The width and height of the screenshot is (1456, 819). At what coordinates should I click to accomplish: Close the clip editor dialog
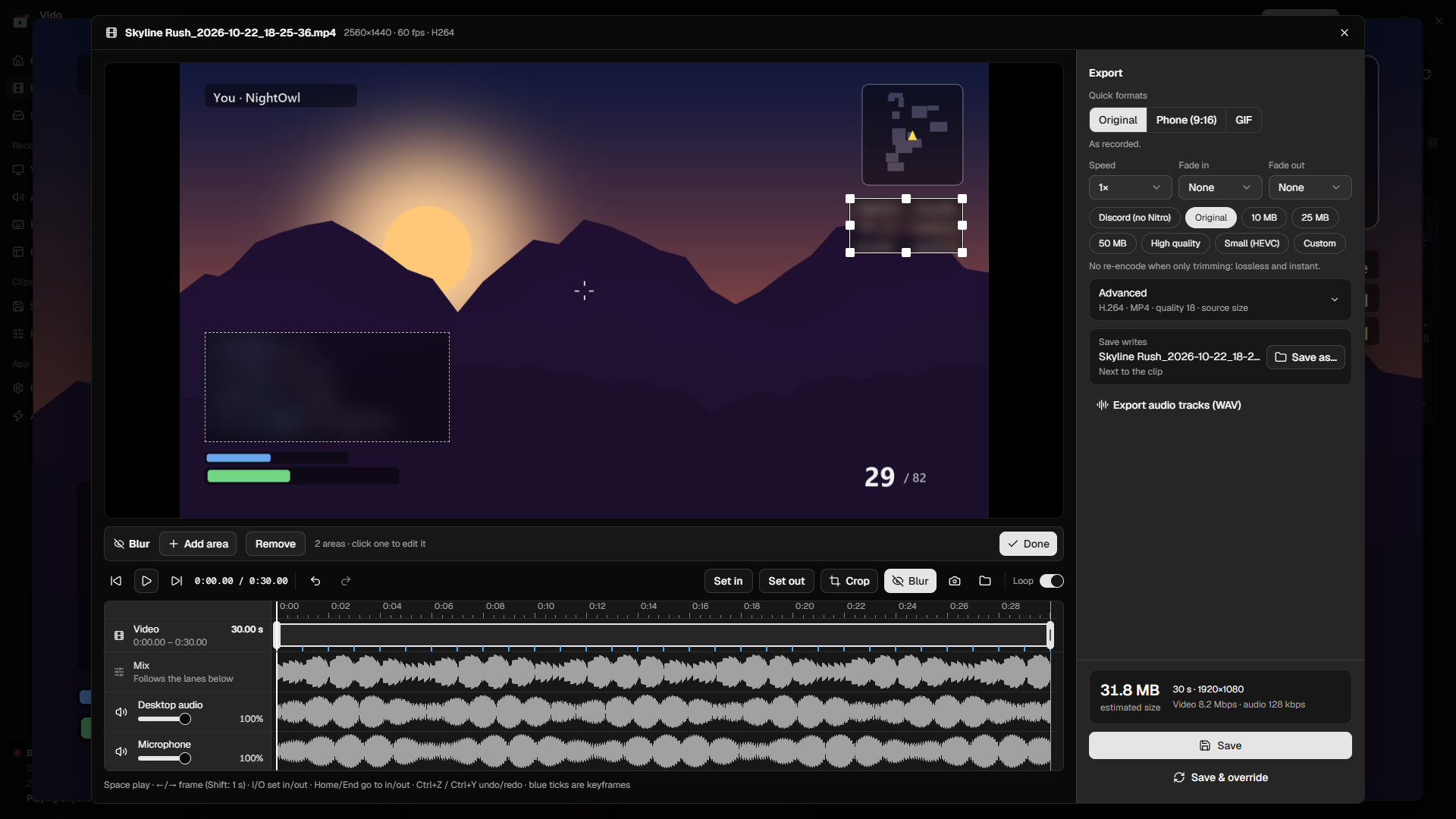(x=1345, y=33)
